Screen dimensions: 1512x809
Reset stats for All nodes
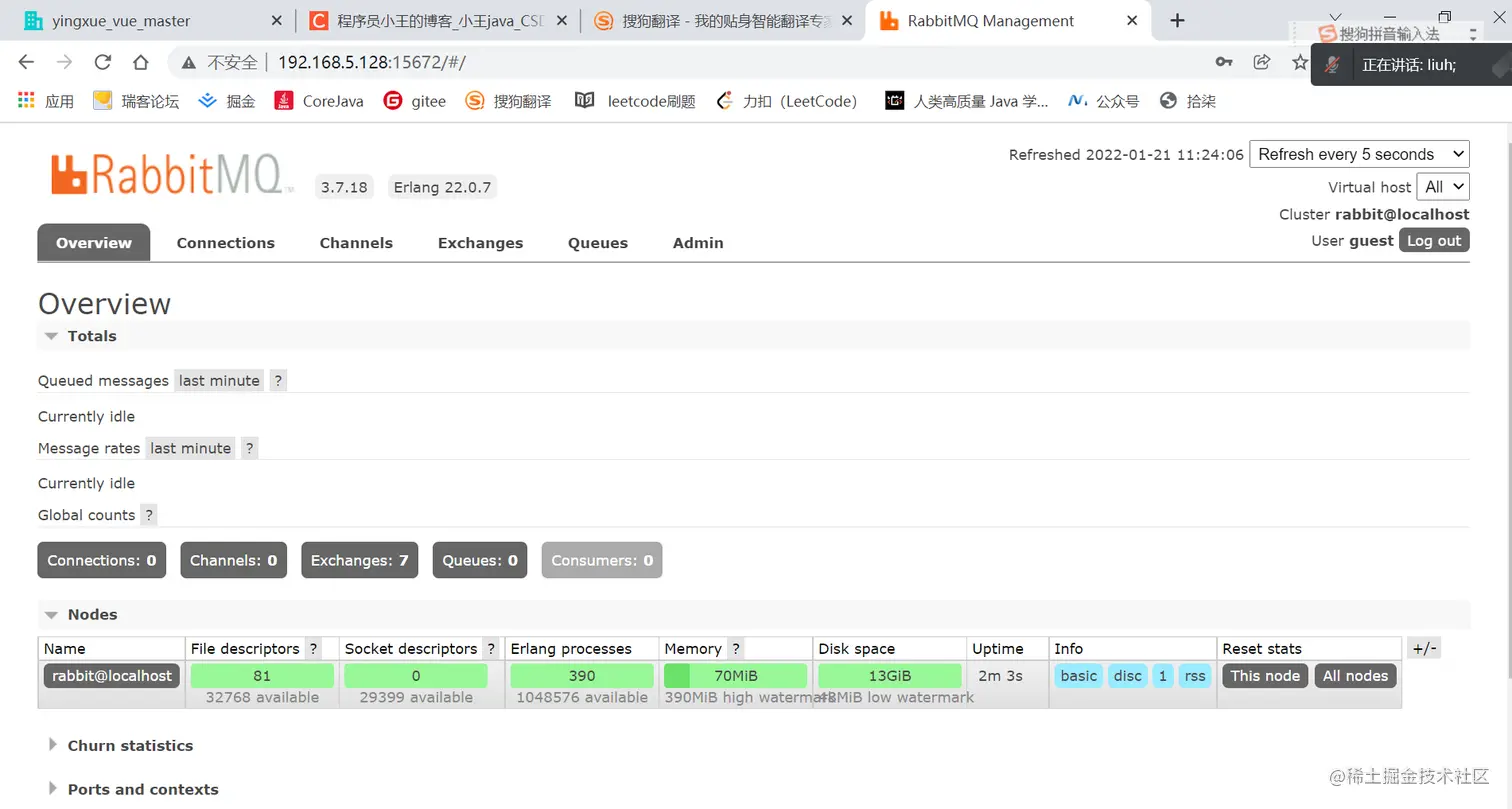[1355, 675]
